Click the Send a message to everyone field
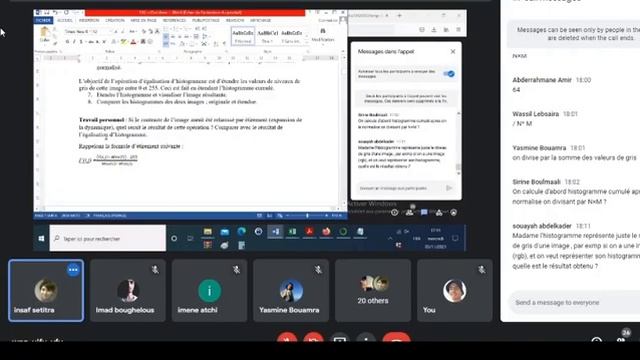 (x=574, y=302)
